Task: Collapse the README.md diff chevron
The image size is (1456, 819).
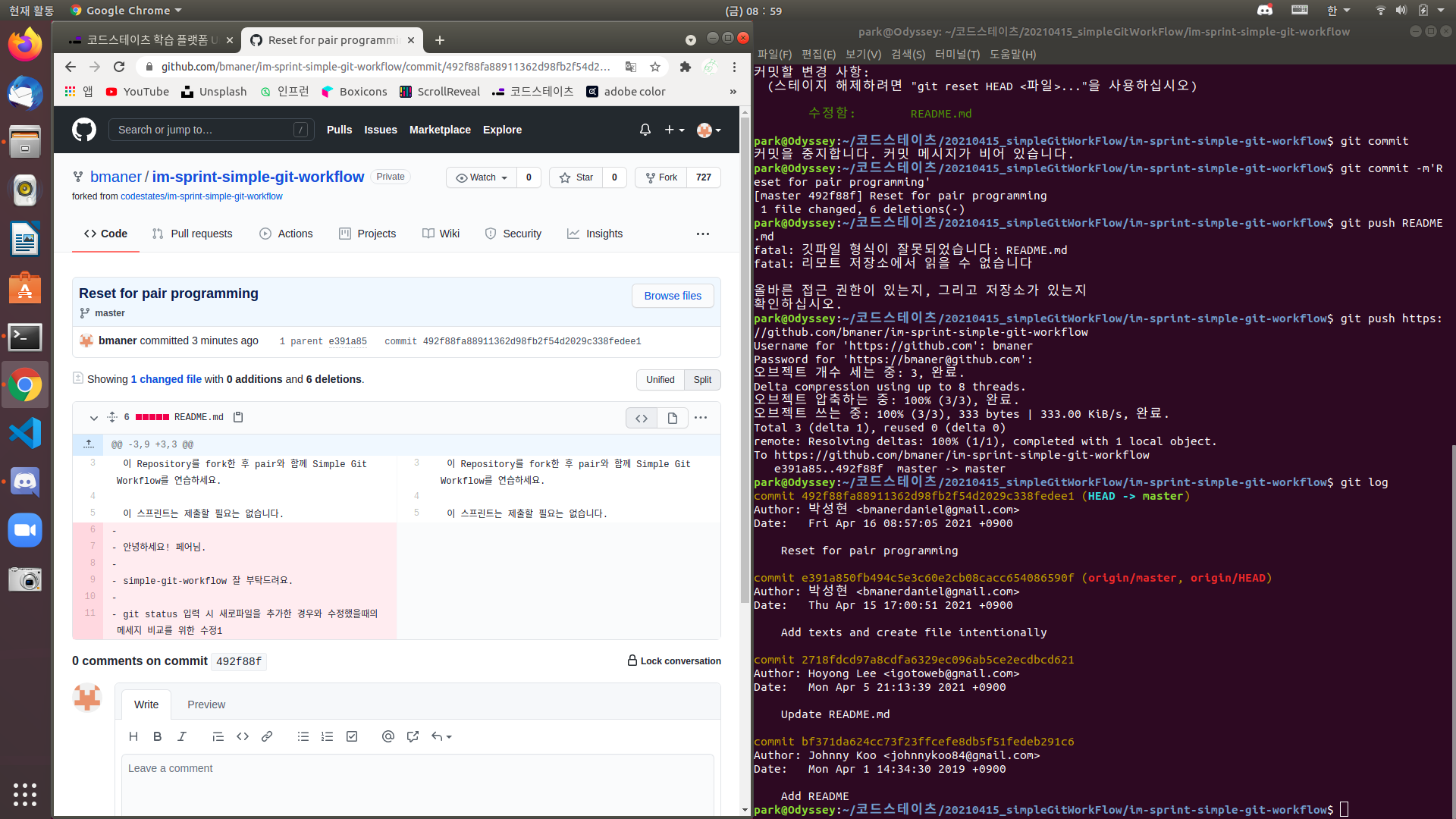Action: (x=93, y=418)
